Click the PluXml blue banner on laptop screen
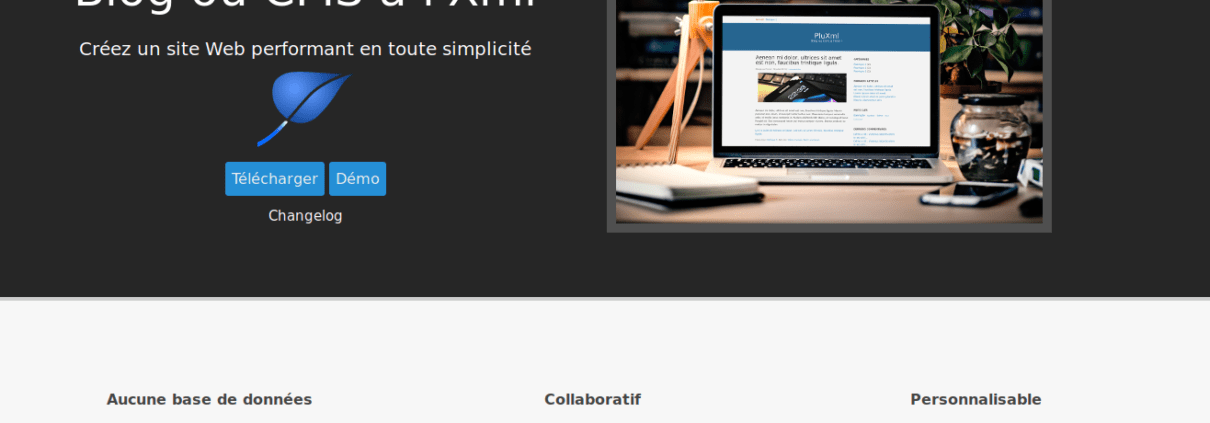Screen dimensions: 1210x423 pyautogui.click(x=826, y=37)
